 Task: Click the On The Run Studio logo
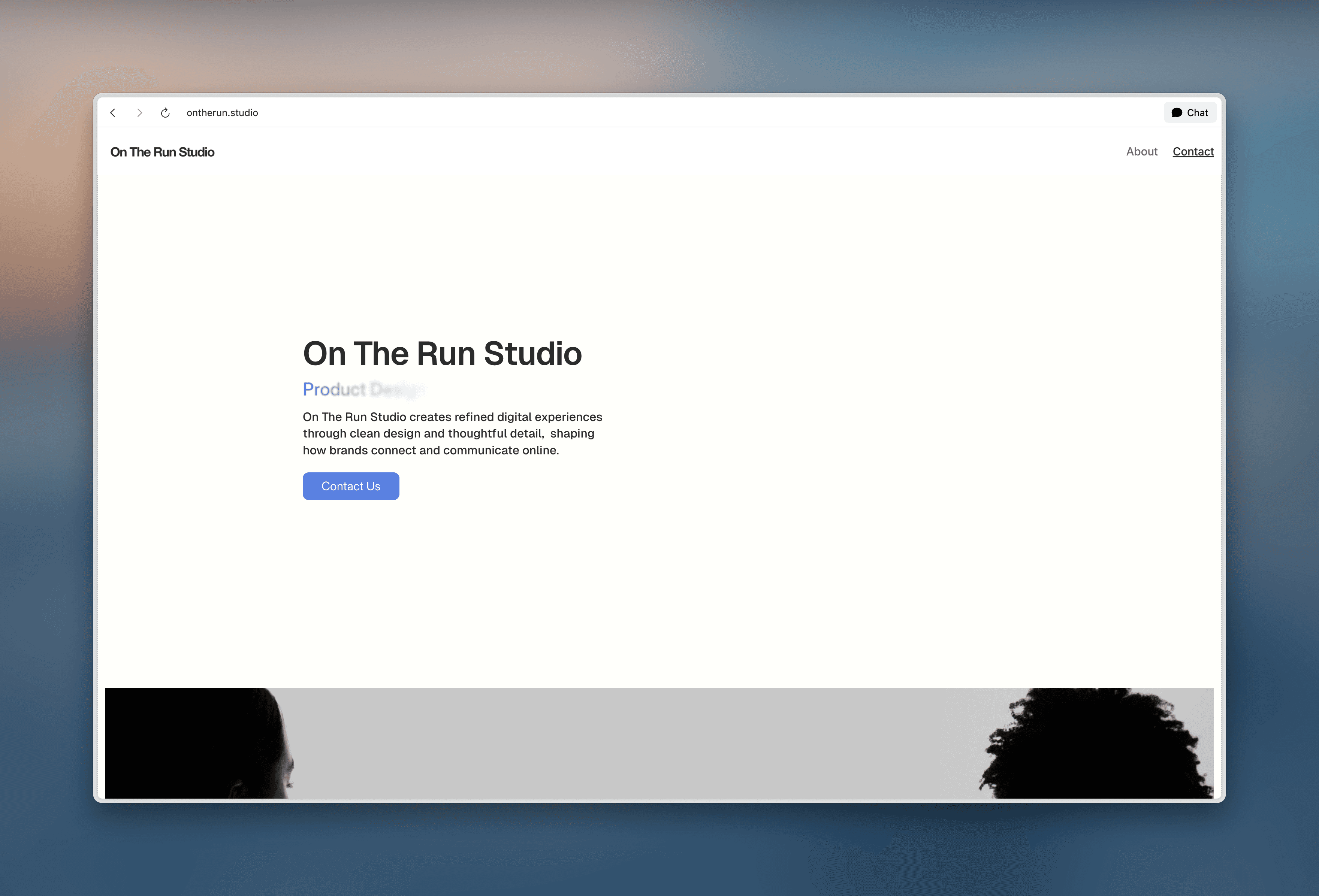coord(162,152)
